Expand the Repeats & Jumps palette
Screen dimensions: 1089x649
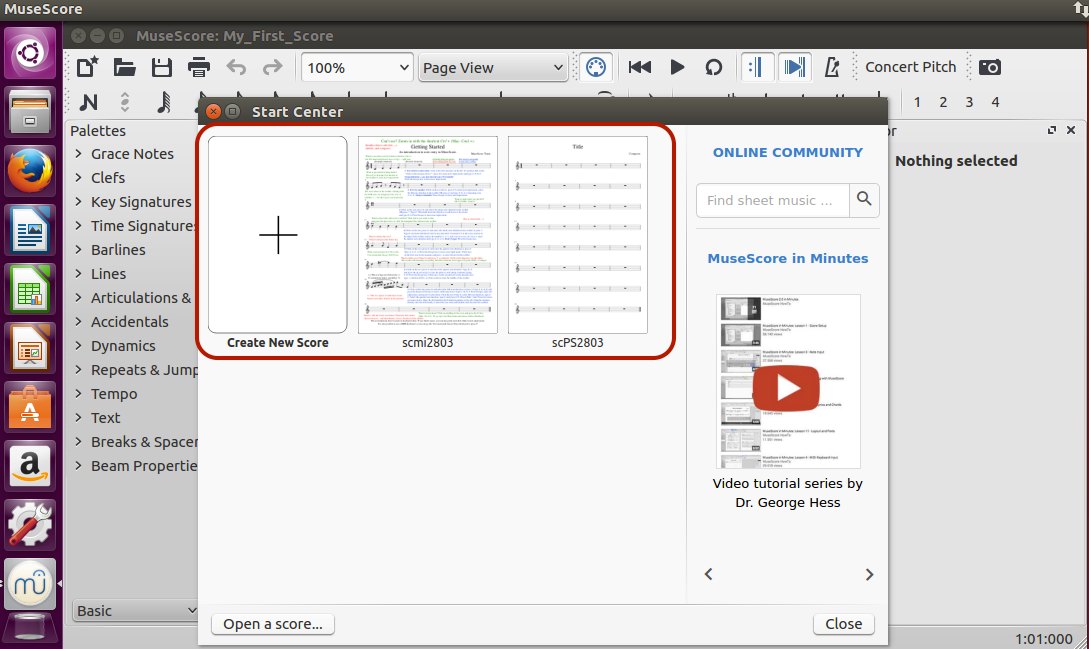pyautogui.click(x=78, y=370)
